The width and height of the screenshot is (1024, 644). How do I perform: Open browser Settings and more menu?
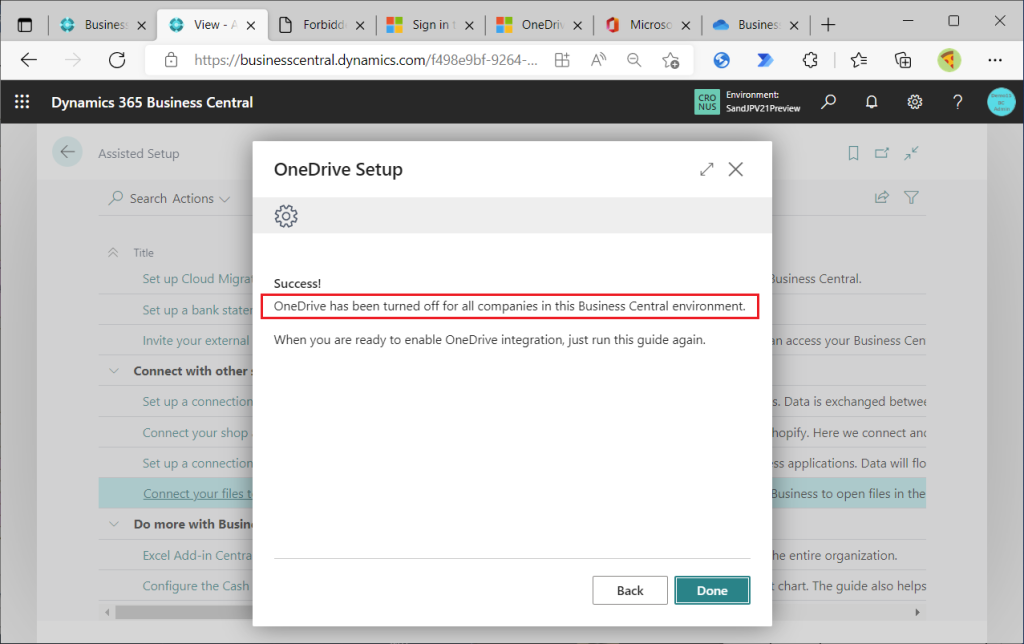pos(995,60)
